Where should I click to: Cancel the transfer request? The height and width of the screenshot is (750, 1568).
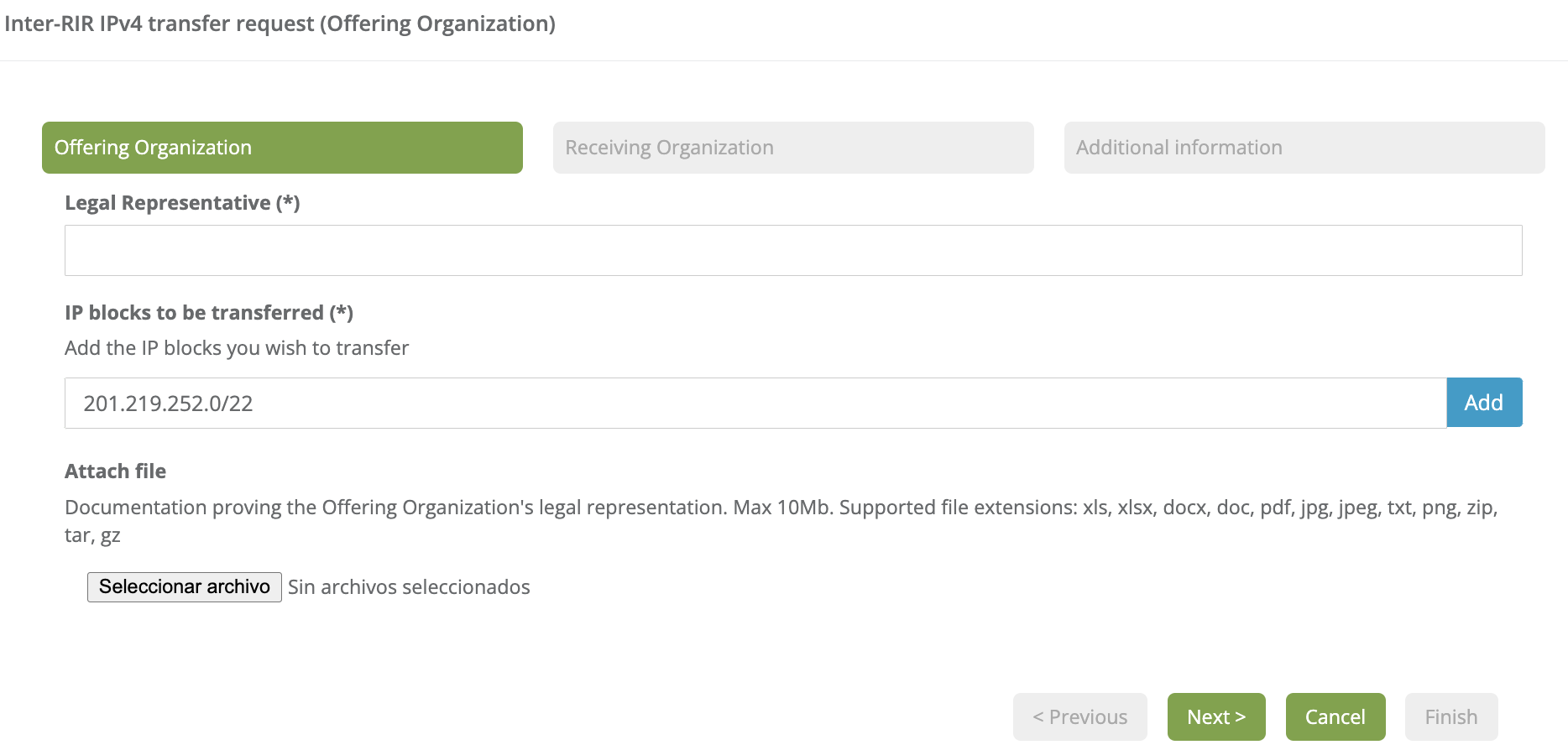(x=1335, y=717)
